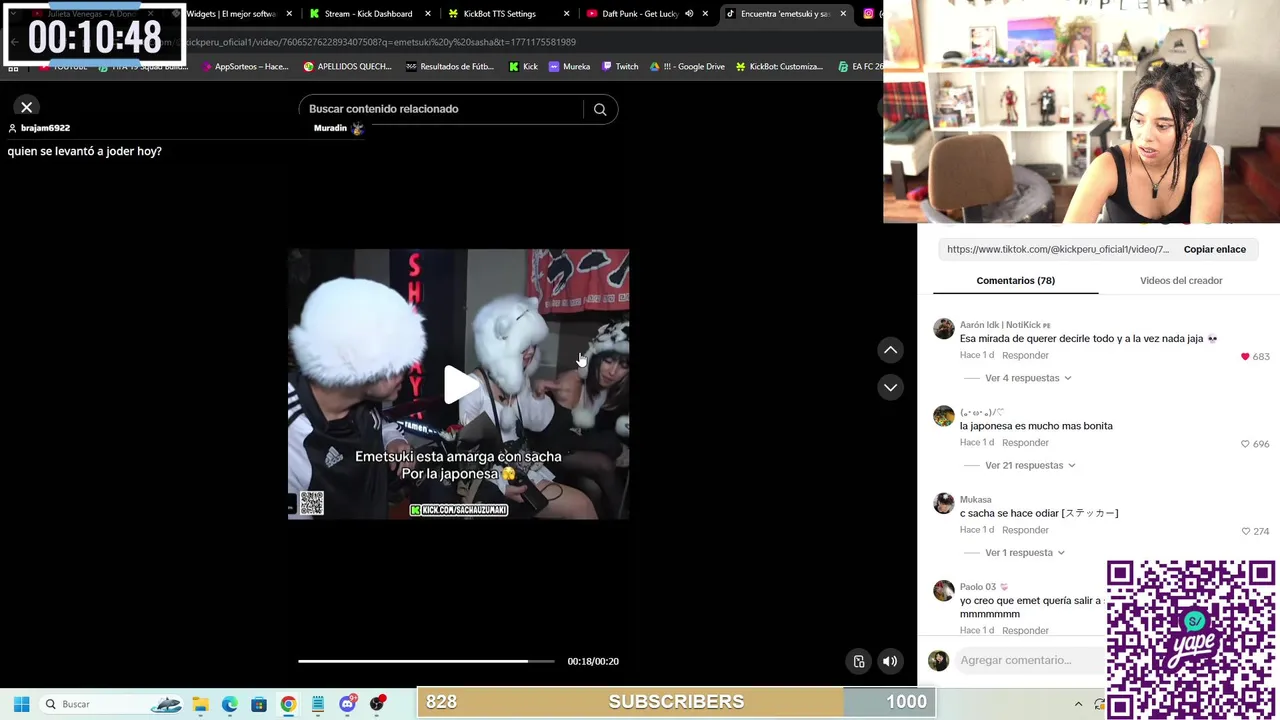Close the TikTok video viewer with X
The height and width of the screenshot is (720, 1280).
click(27, 107)
